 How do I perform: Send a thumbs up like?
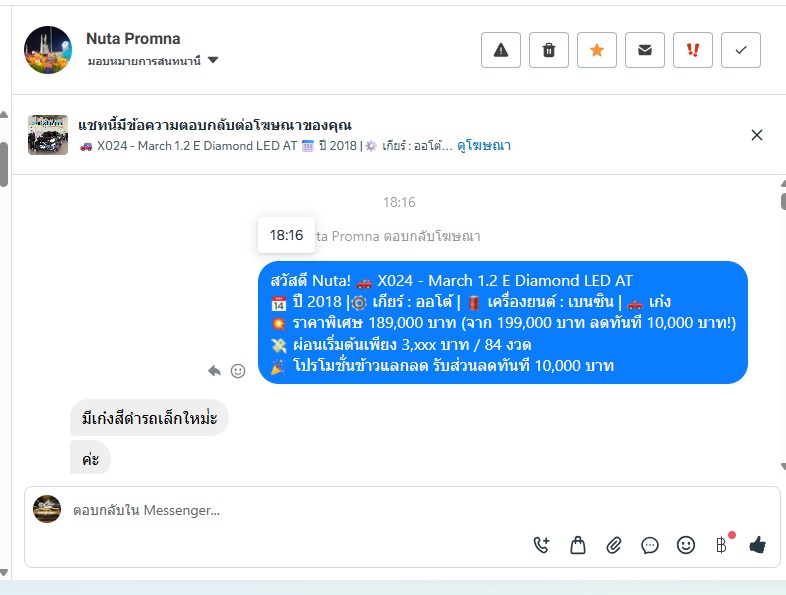click(757, 545)
